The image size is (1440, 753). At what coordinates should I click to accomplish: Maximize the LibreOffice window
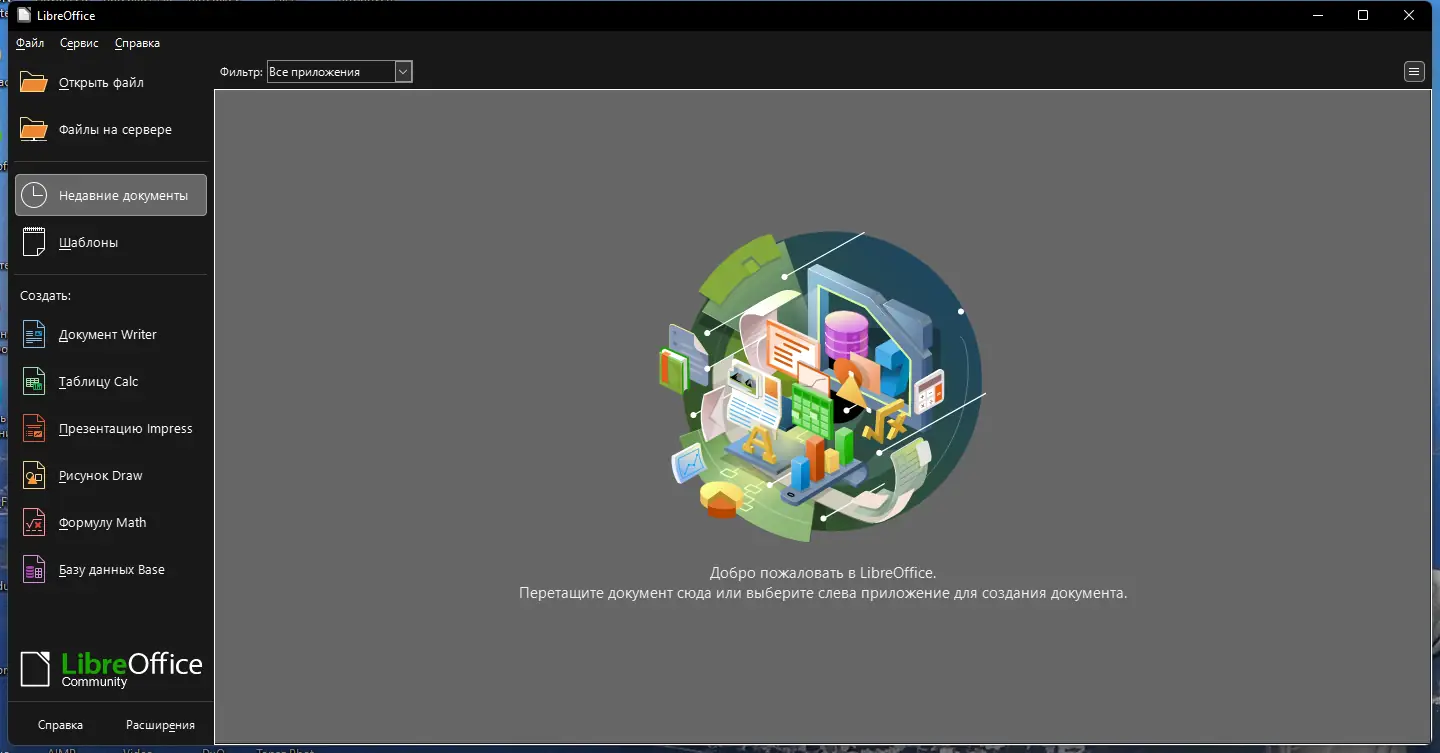pos(1363,15)
